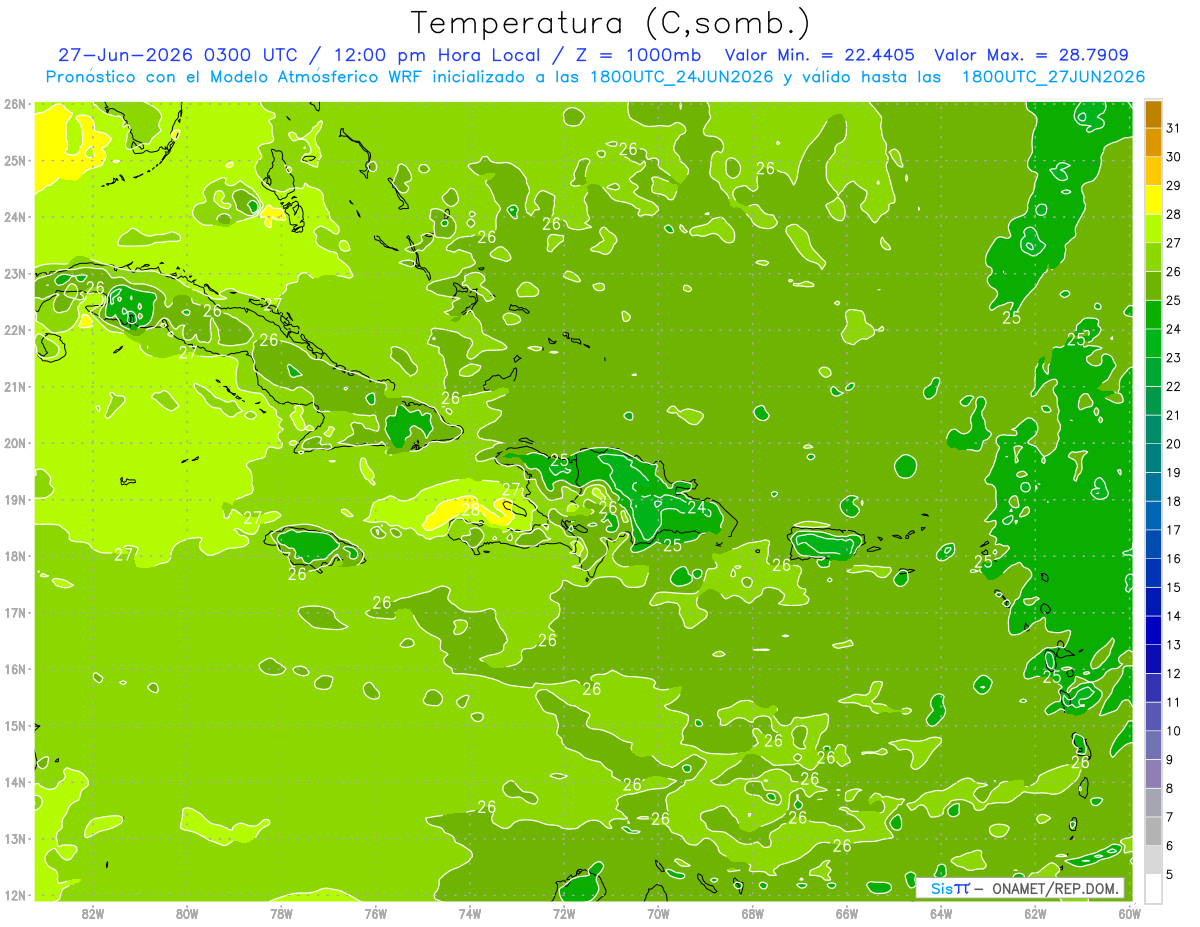Click the colorbar label 15
The image size is (1200, 927).
(x=1173, y=587)
